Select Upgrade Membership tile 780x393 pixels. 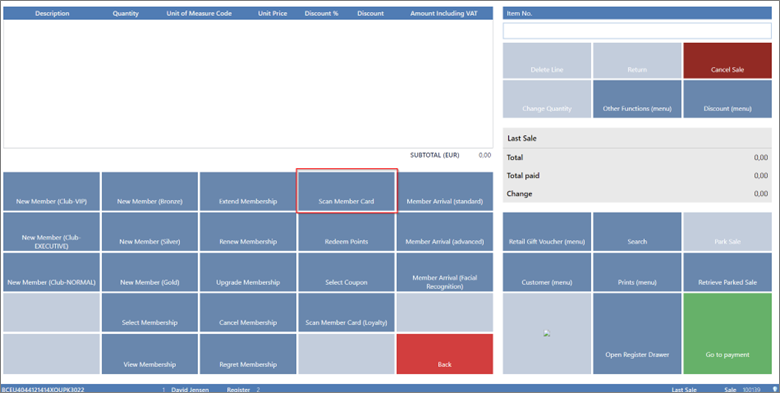click(248, 272)
